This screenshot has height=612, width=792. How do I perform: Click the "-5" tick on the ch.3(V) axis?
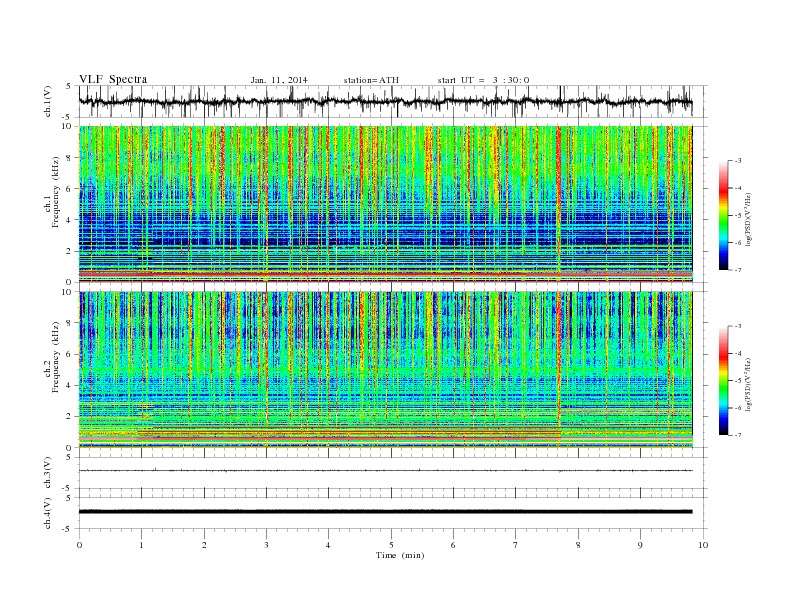[x=68, y=489]
